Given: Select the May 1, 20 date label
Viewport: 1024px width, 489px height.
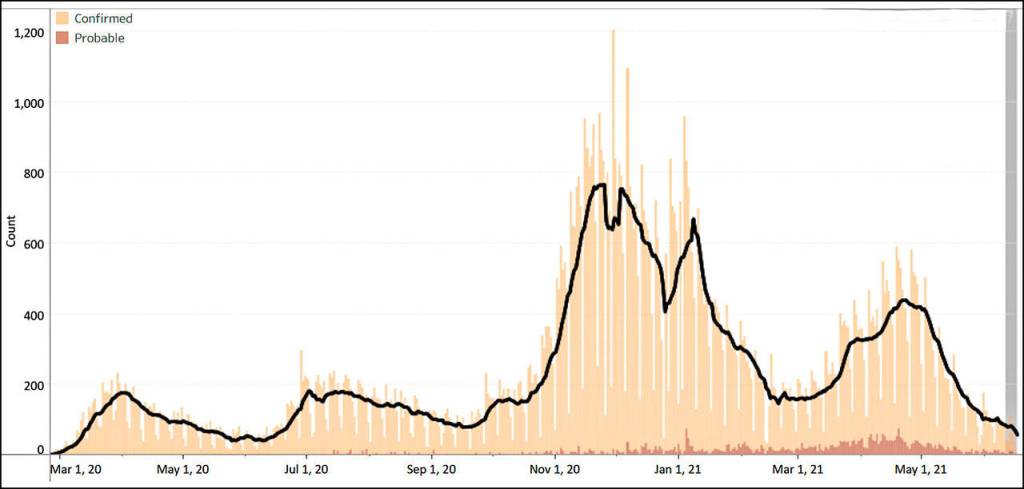Looking at the screenshot, I should 183,468.
